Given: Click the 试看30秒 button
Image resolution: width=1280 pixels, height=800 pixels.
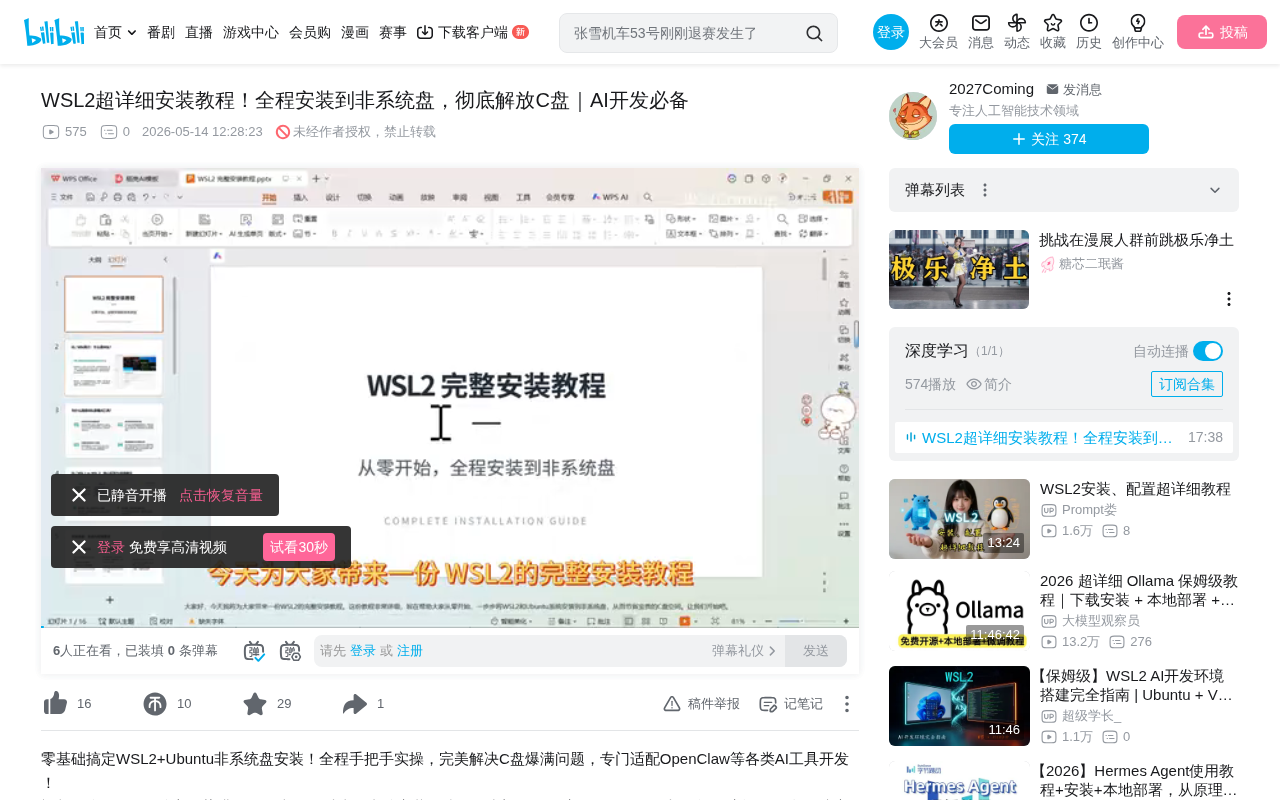Looking at the screenshot, I should point(299,547).
